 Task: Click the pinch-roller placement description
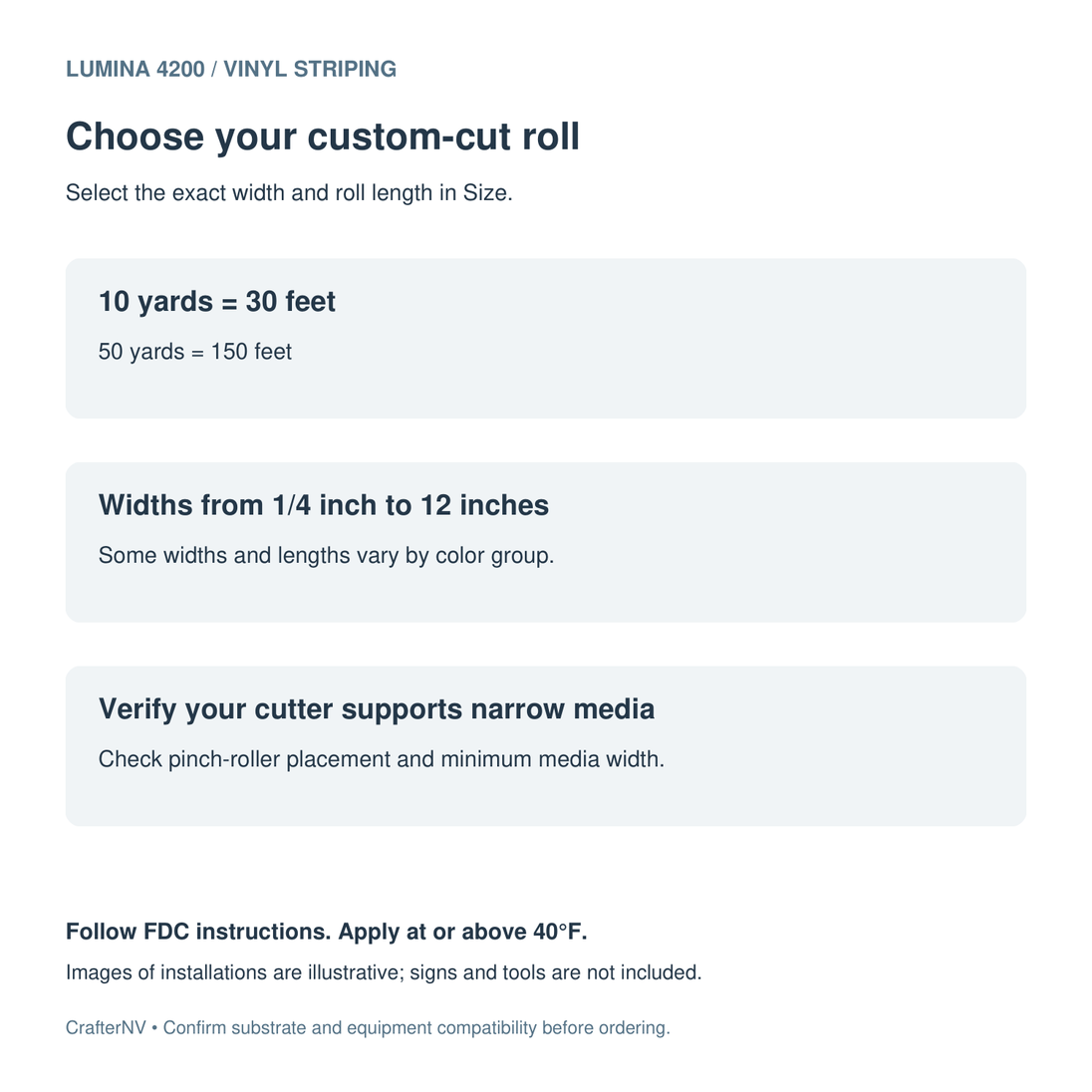(382, 759)
